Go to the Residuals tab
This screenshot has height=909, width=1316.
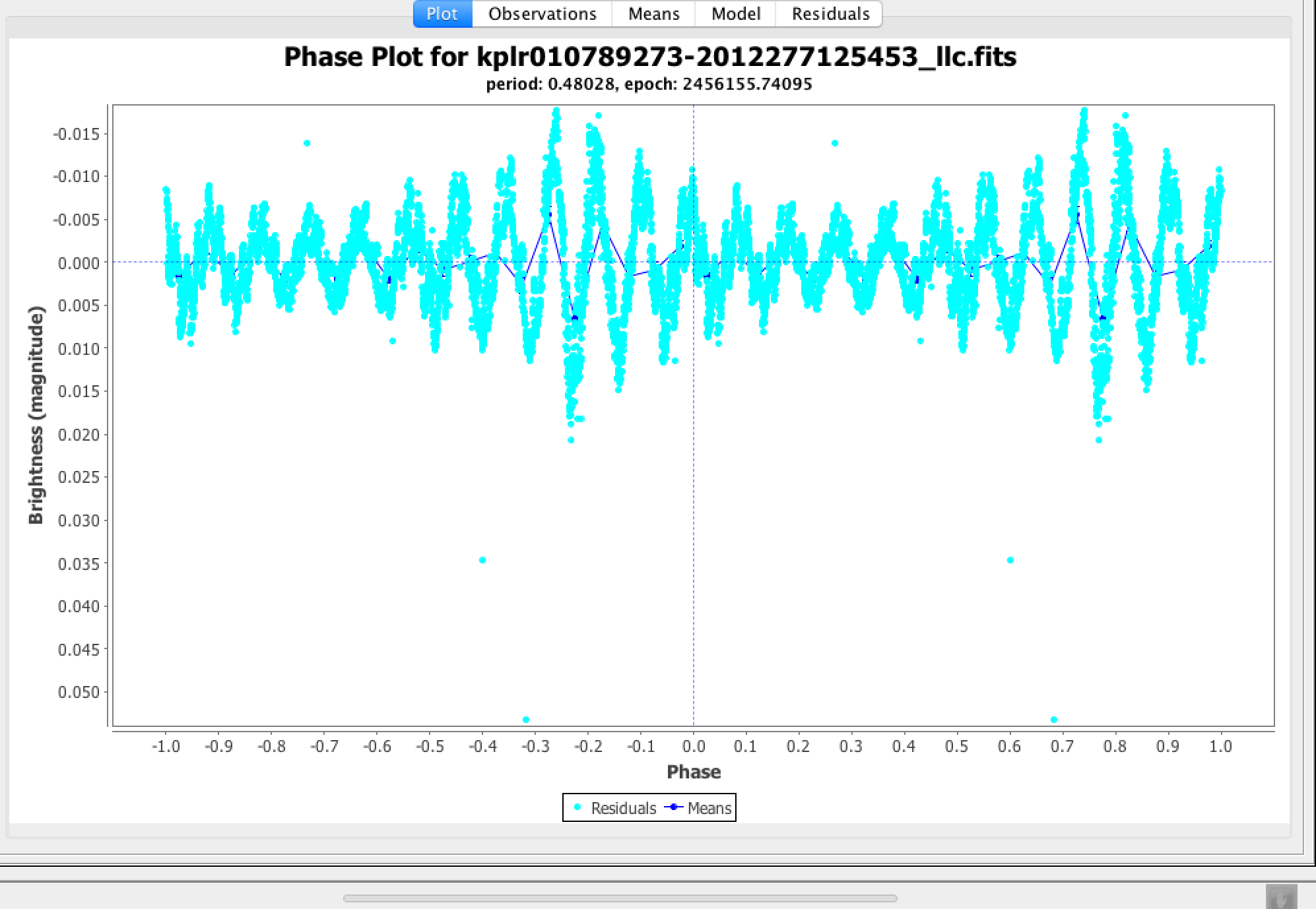coord(830,14)
